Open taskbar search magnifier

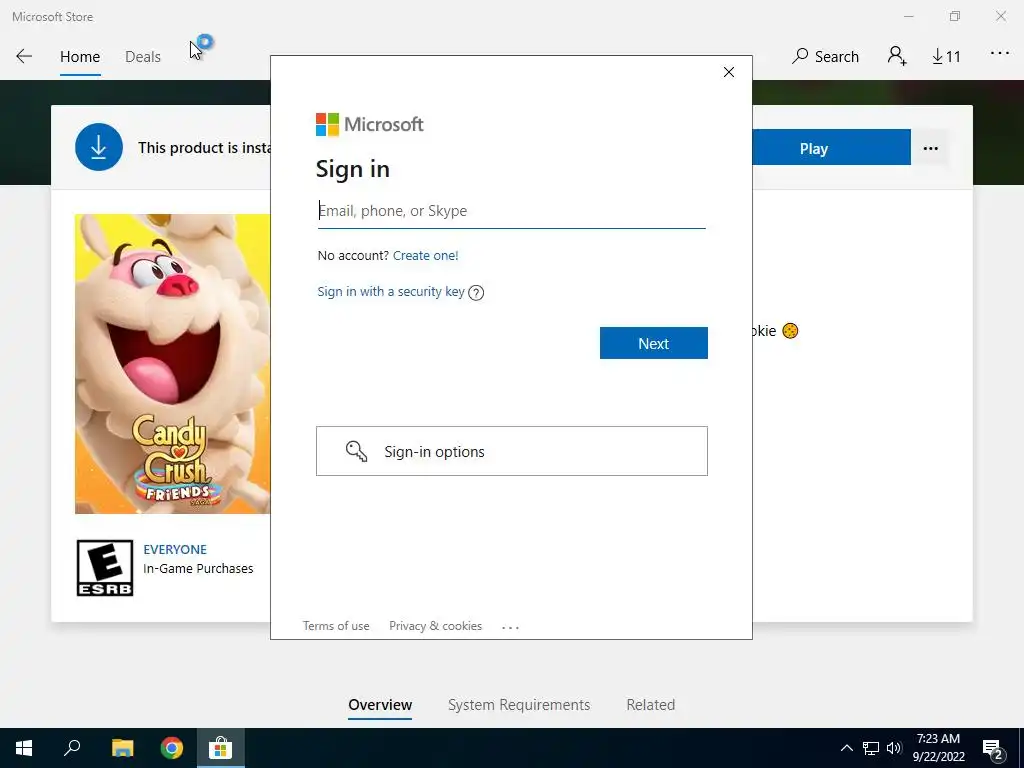(x=72, y=748)
